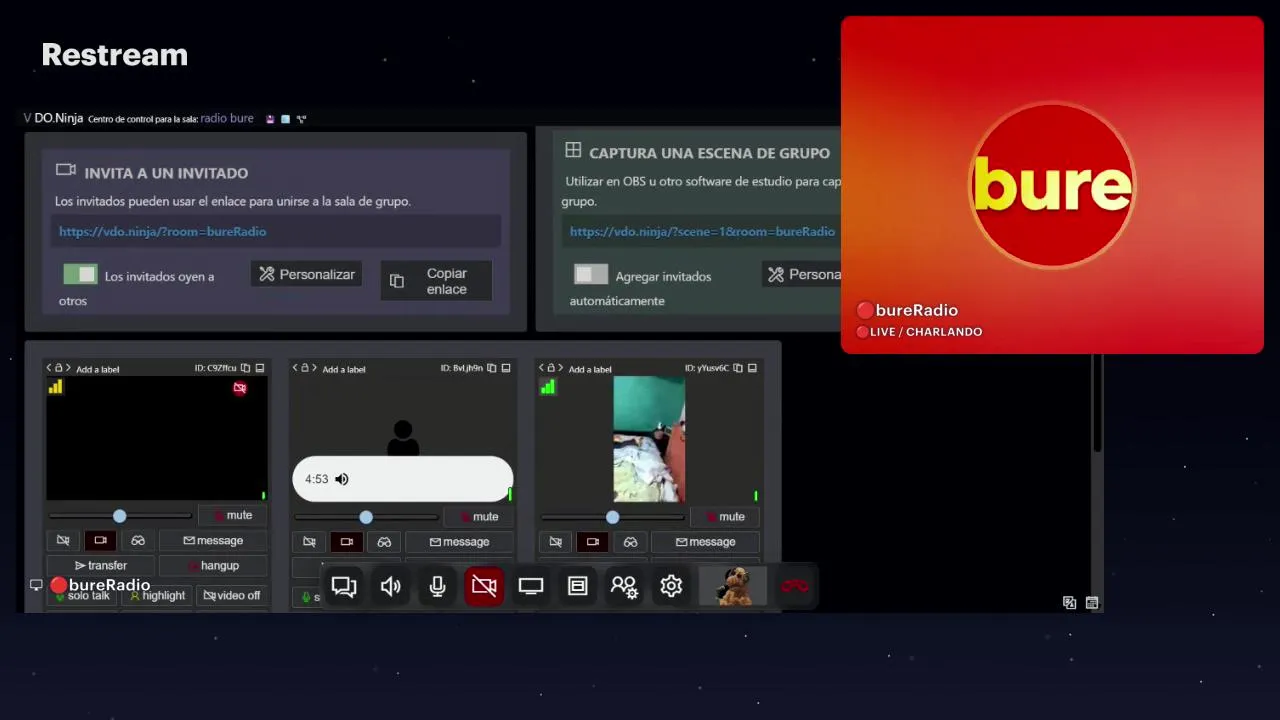Click the branch-shaped icon beside 'radio bure'
The image size is (1280, 720).
[x=301, y=118]
